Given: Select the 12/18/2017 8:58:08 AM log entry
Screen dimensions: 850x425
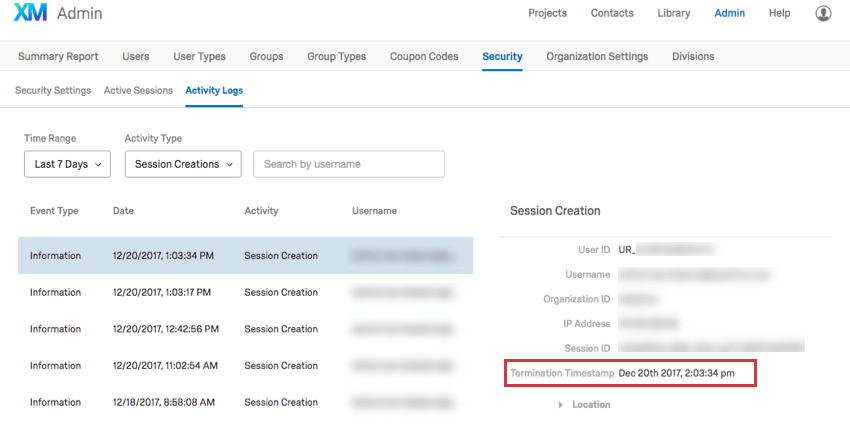Looking at the screenshot, I should (245, 402).
